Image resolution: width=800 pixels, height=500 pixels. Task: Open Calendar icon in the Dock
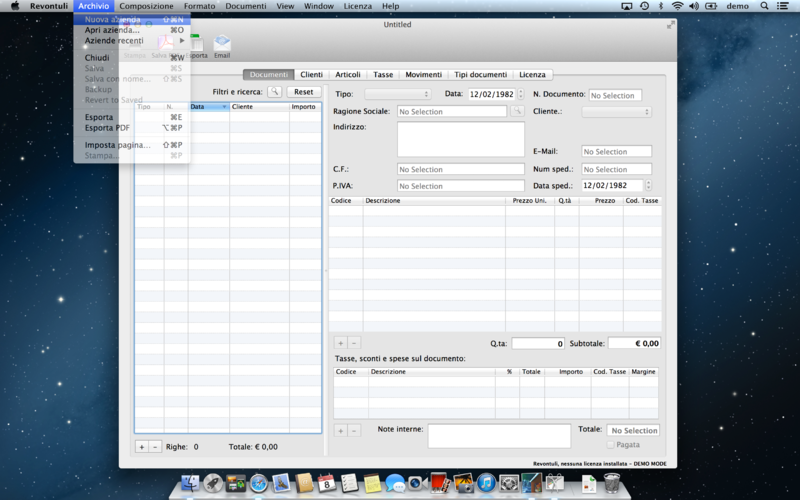tap(327, 482)
